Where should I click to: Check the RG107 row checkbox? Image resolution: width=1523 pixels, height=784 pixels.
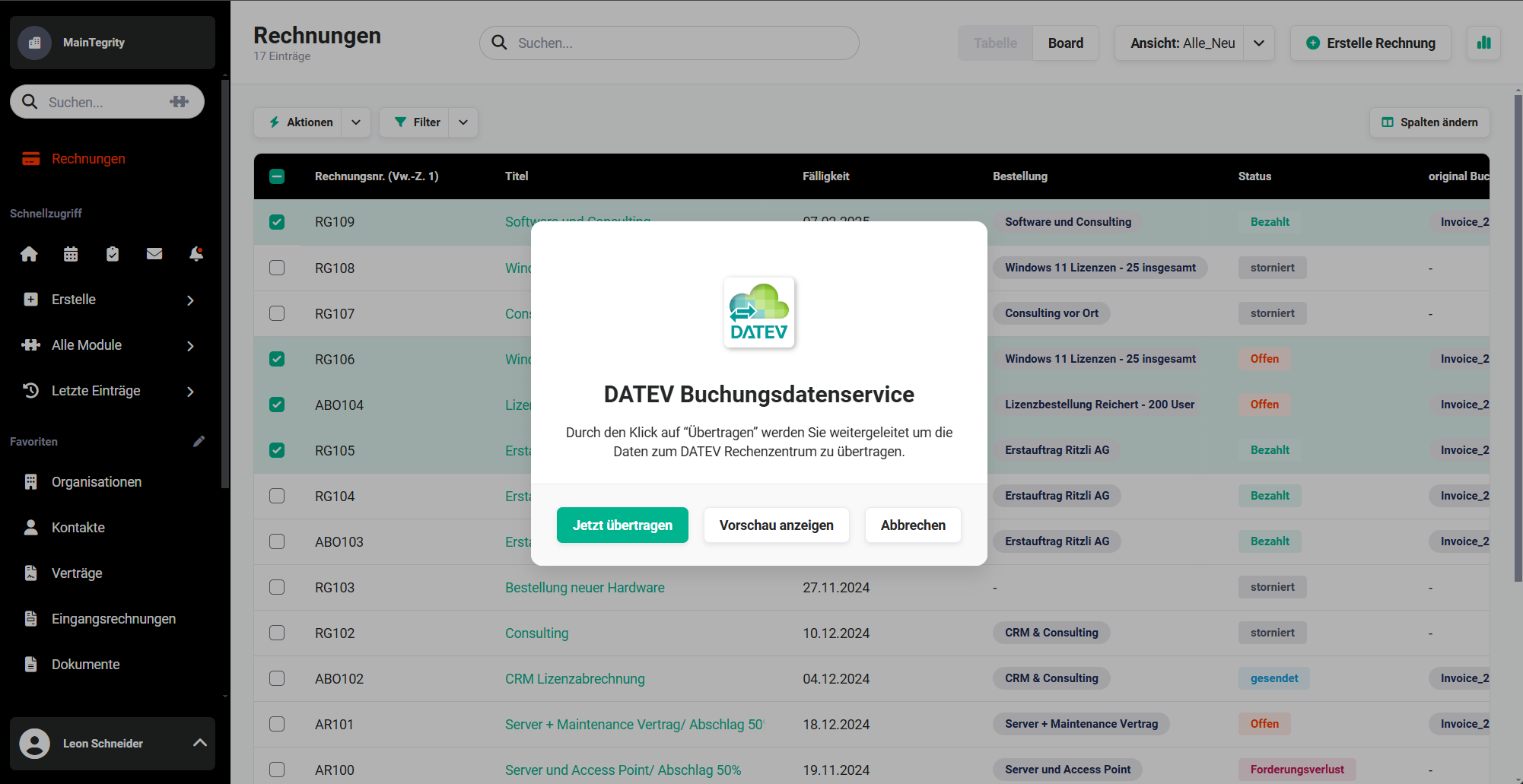point(277,313)
